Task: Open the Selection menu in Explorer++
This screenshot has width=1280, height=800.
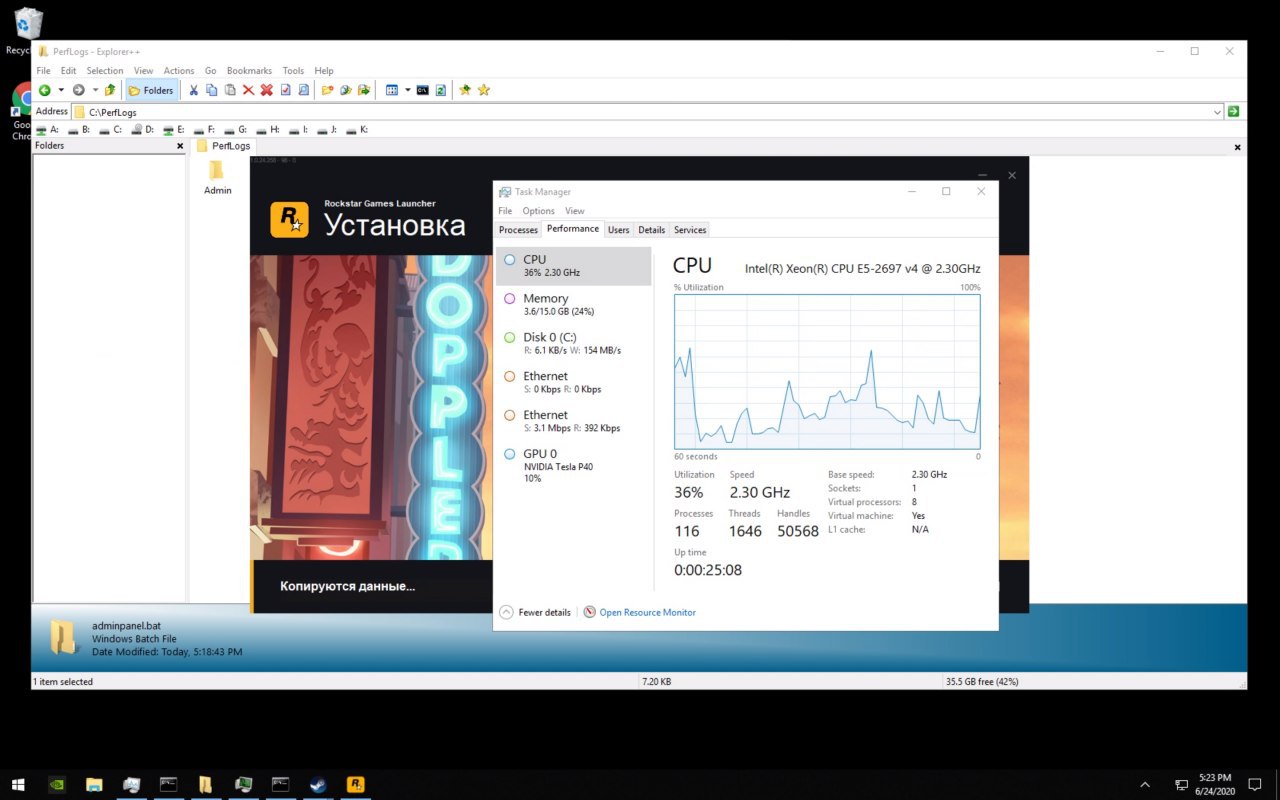Action: (x=105, y=71)
